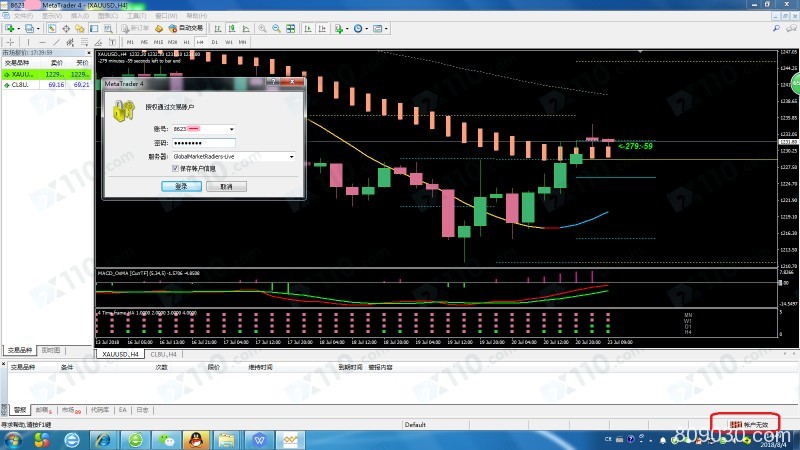Expand the Templates dropdown arrow
The height and width of the screenshot is (450, 800).
point(386,29)
